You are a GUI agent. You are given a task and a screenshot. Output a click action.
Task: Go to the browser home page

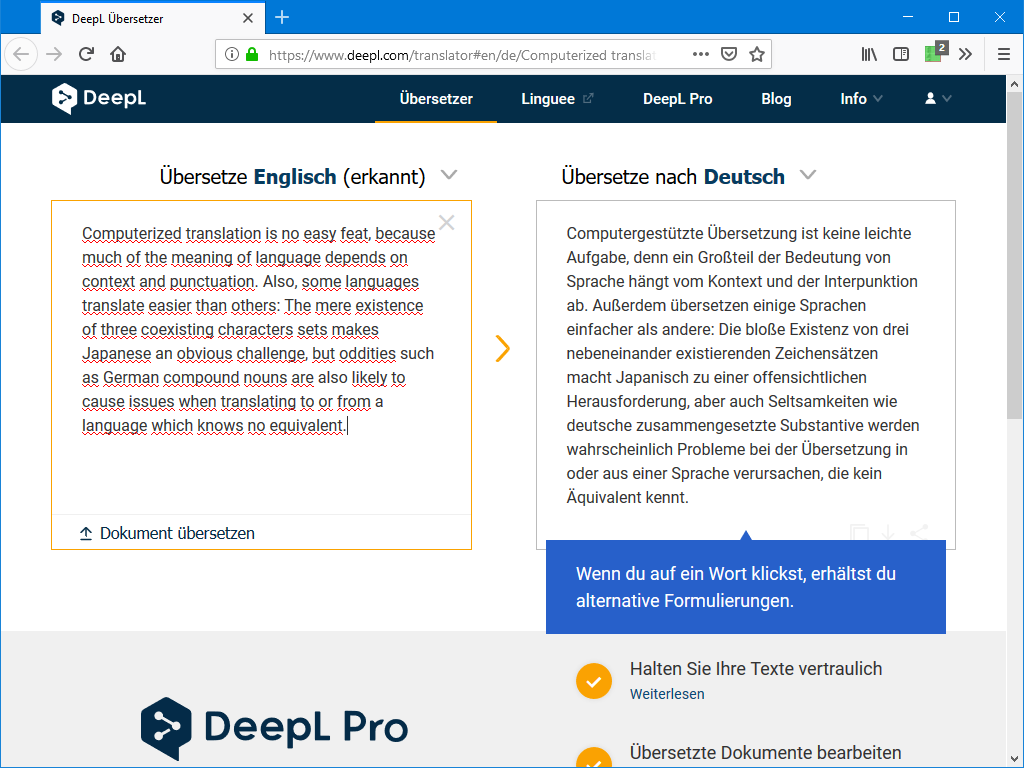point(118,54)
